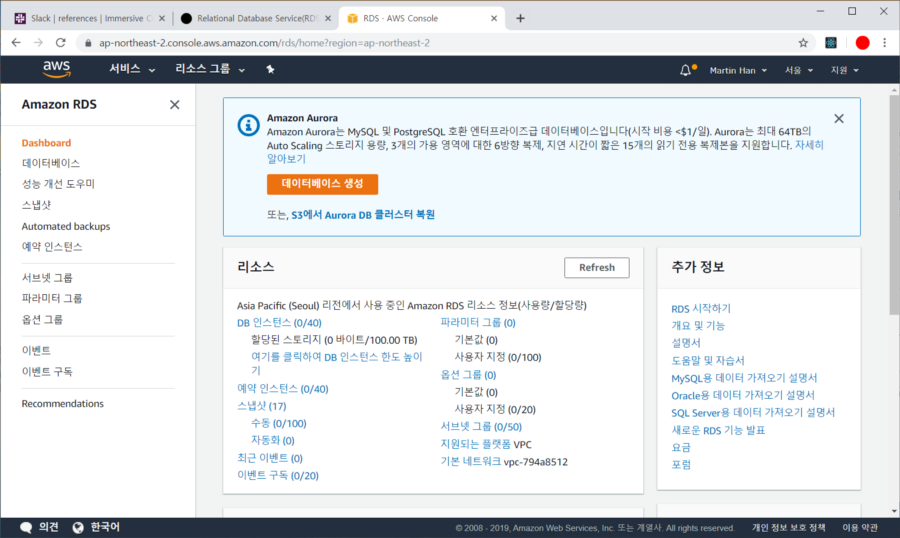
Task: Open 스냅샷 in the sidebar
Action: click(x=36, y=205)
